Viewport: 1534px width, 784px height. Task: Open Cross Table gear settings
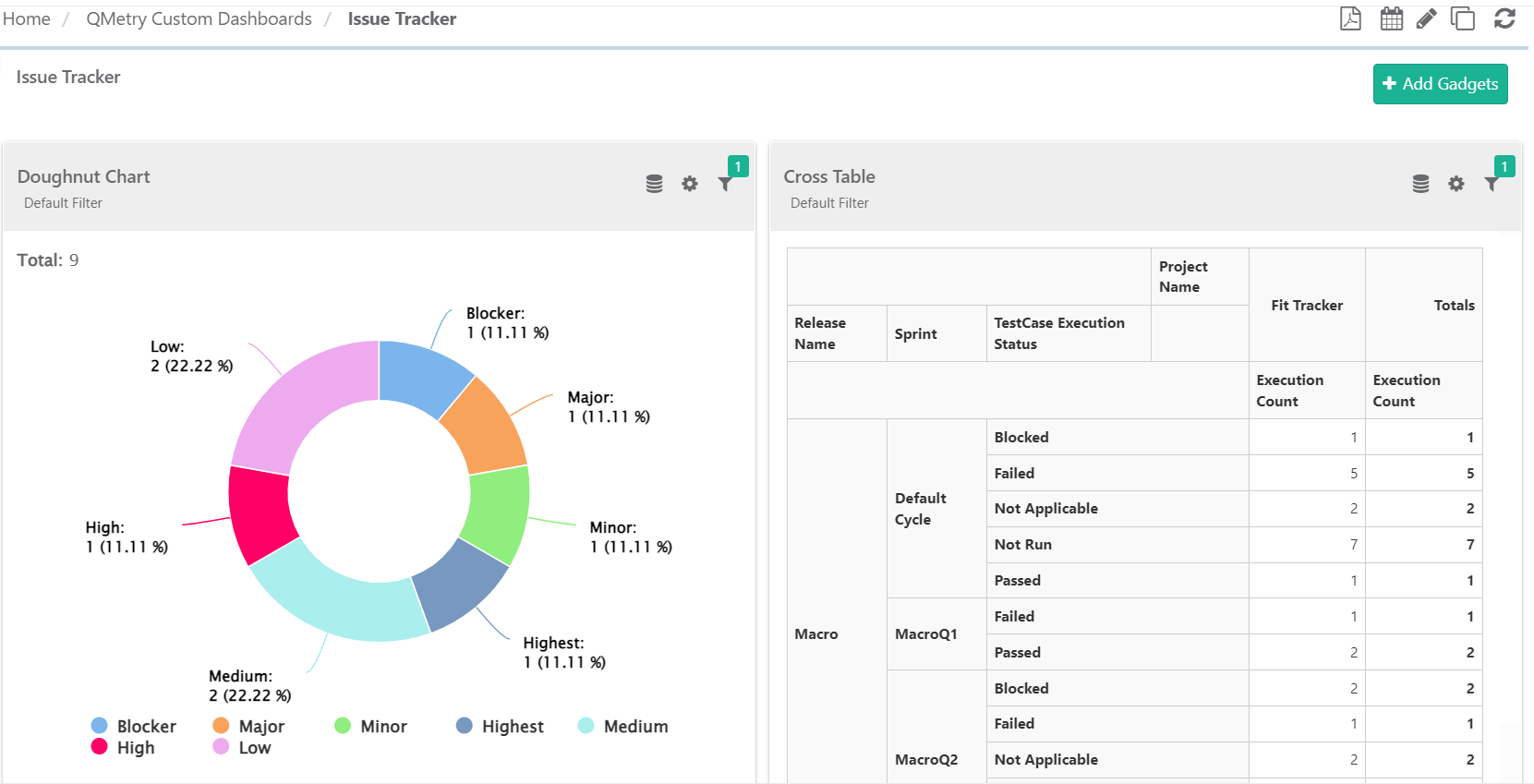click(1456, 184)
